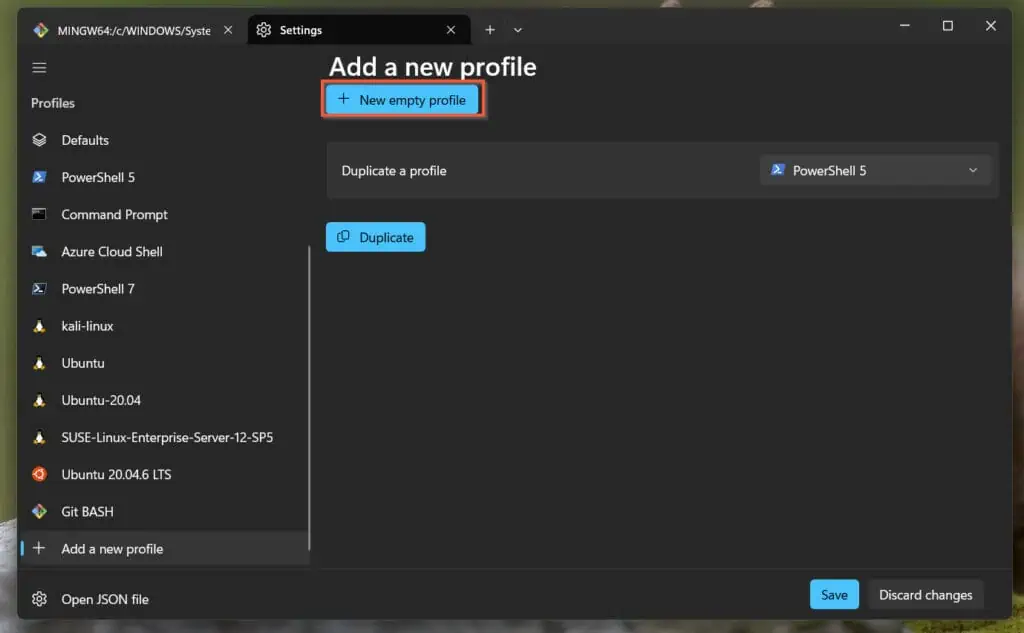Click the gear icon next to Open JSON file
1024x633 pixels.
pyautogui.click(x=39, y=599)
